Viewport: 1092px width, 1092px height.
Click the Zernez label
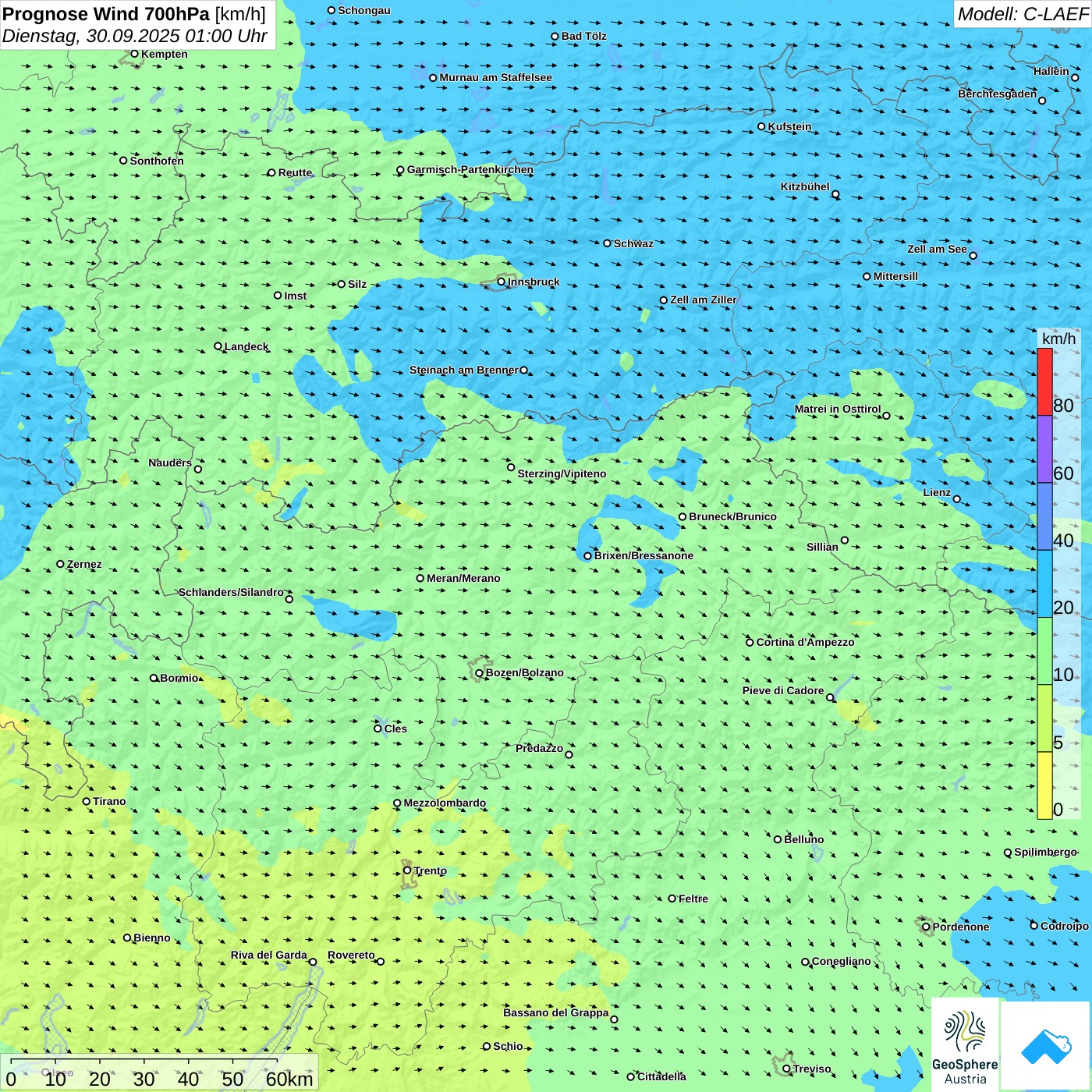[84, 564]
